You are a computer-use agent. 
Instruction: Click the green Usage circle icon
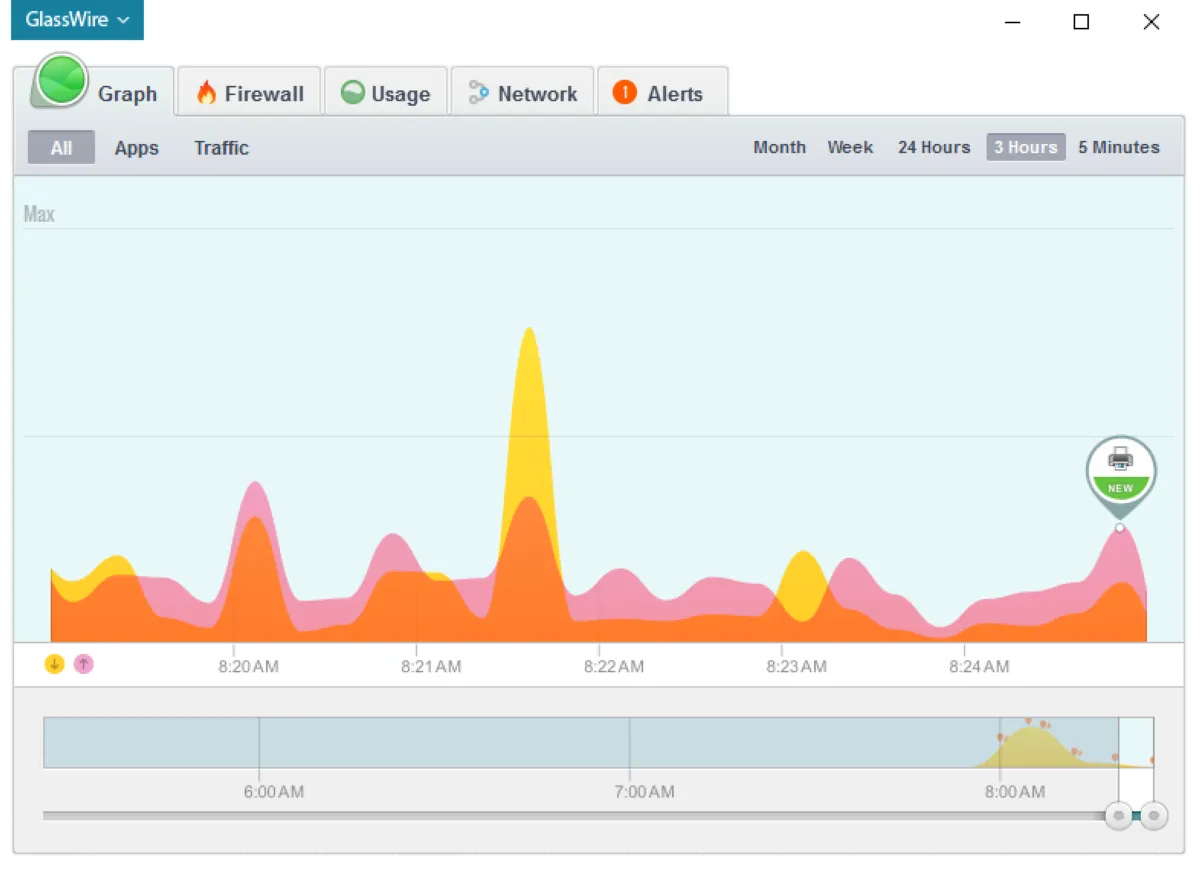(x=352, y=93)
